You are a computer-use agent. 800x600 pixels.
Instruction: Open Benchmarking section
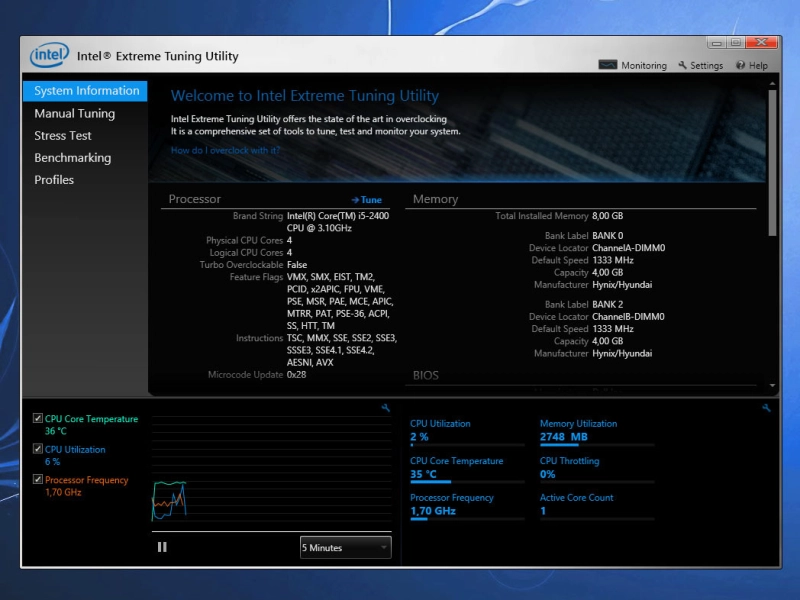(x=72, y=158)
